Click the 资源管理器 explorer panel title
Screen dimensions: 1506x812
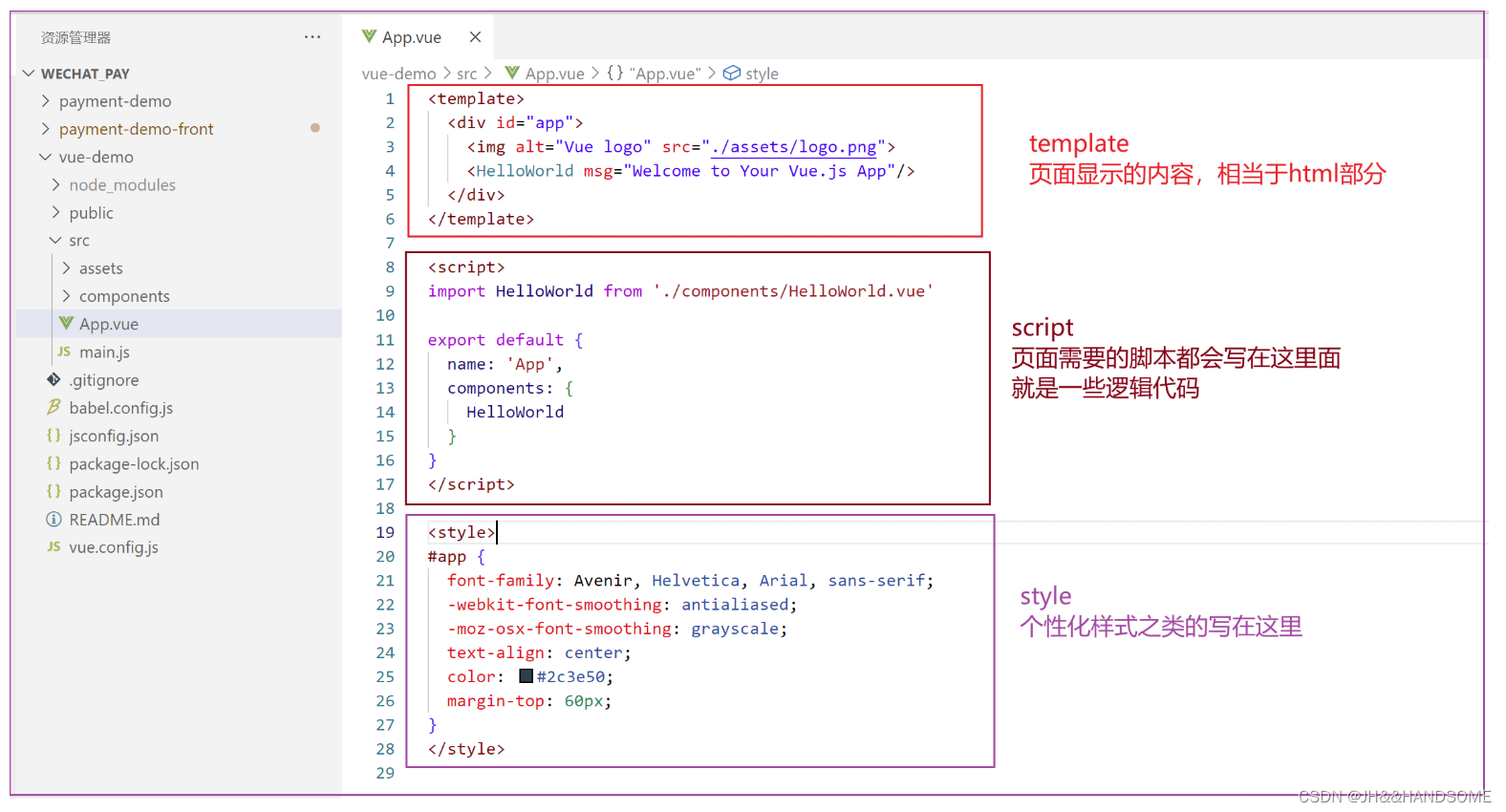[75, 37]
